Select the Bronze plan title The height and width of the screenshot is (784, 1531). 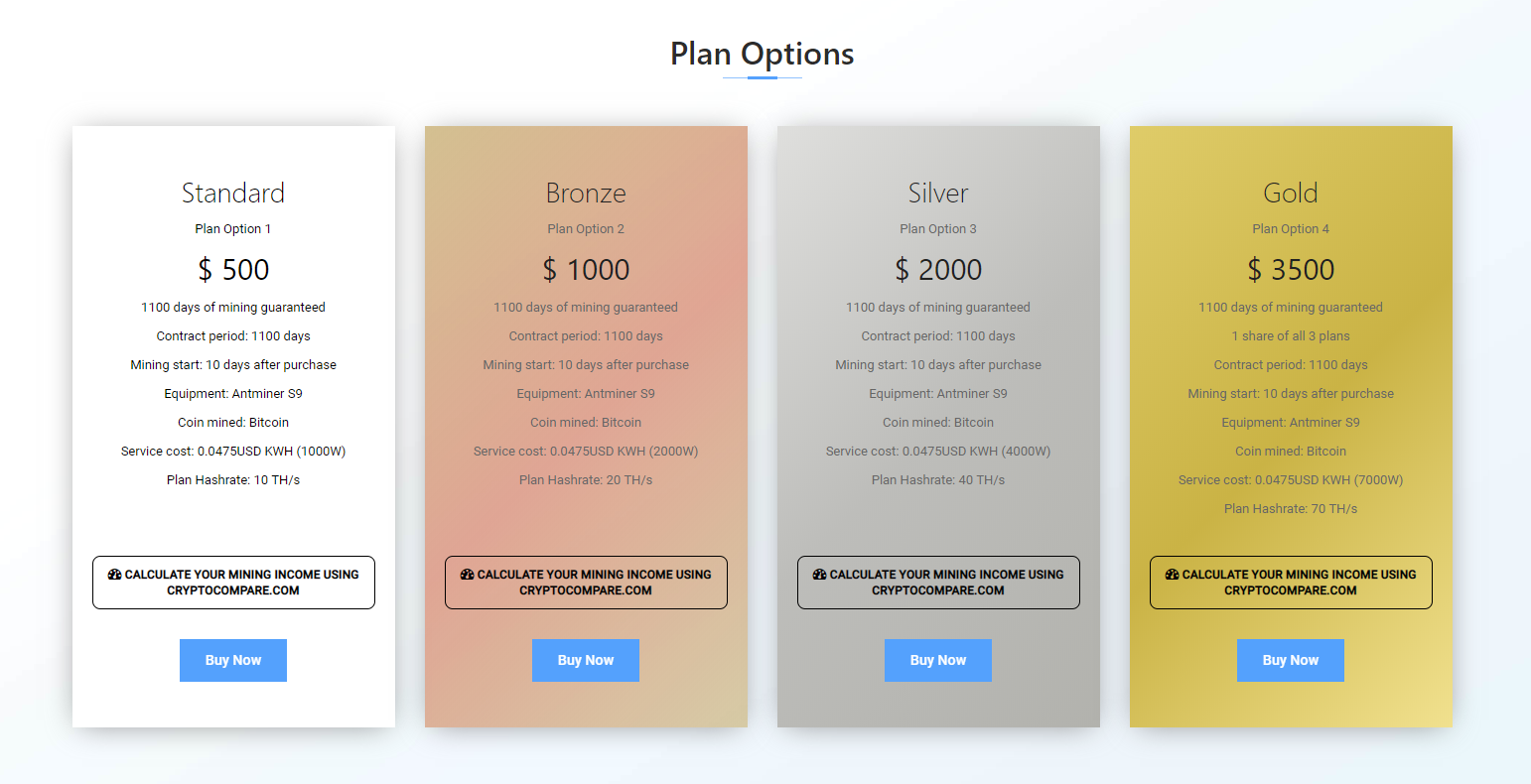[586, 193]
